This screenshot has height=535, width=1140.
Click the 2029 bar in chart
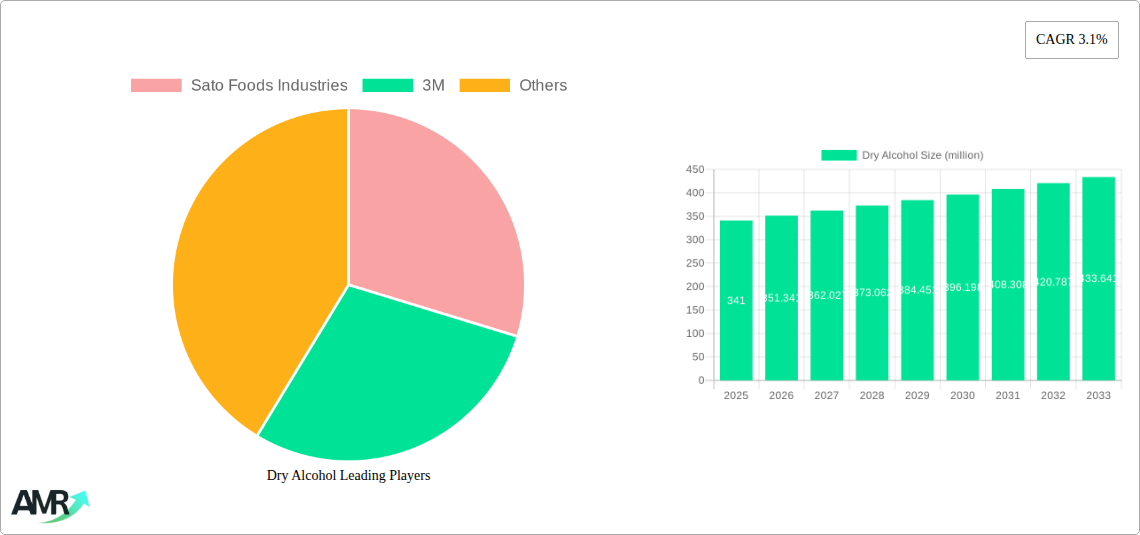click(917, 290)
